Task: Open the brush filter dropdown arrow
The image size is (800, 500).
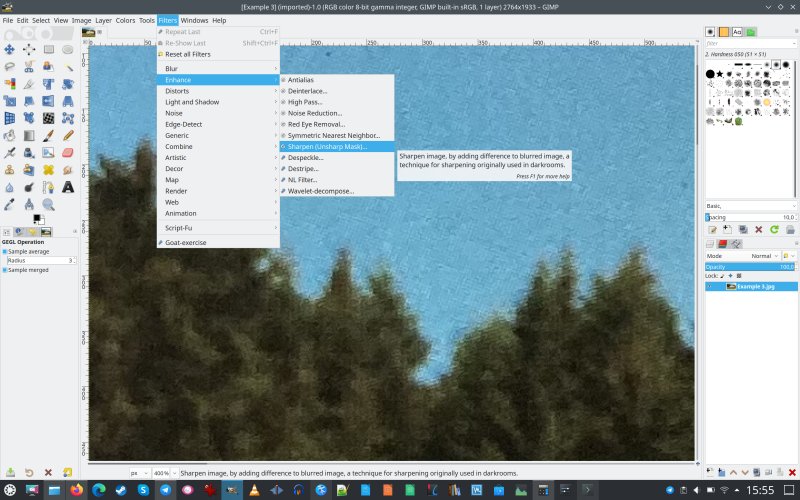Action: click(794, 44)
